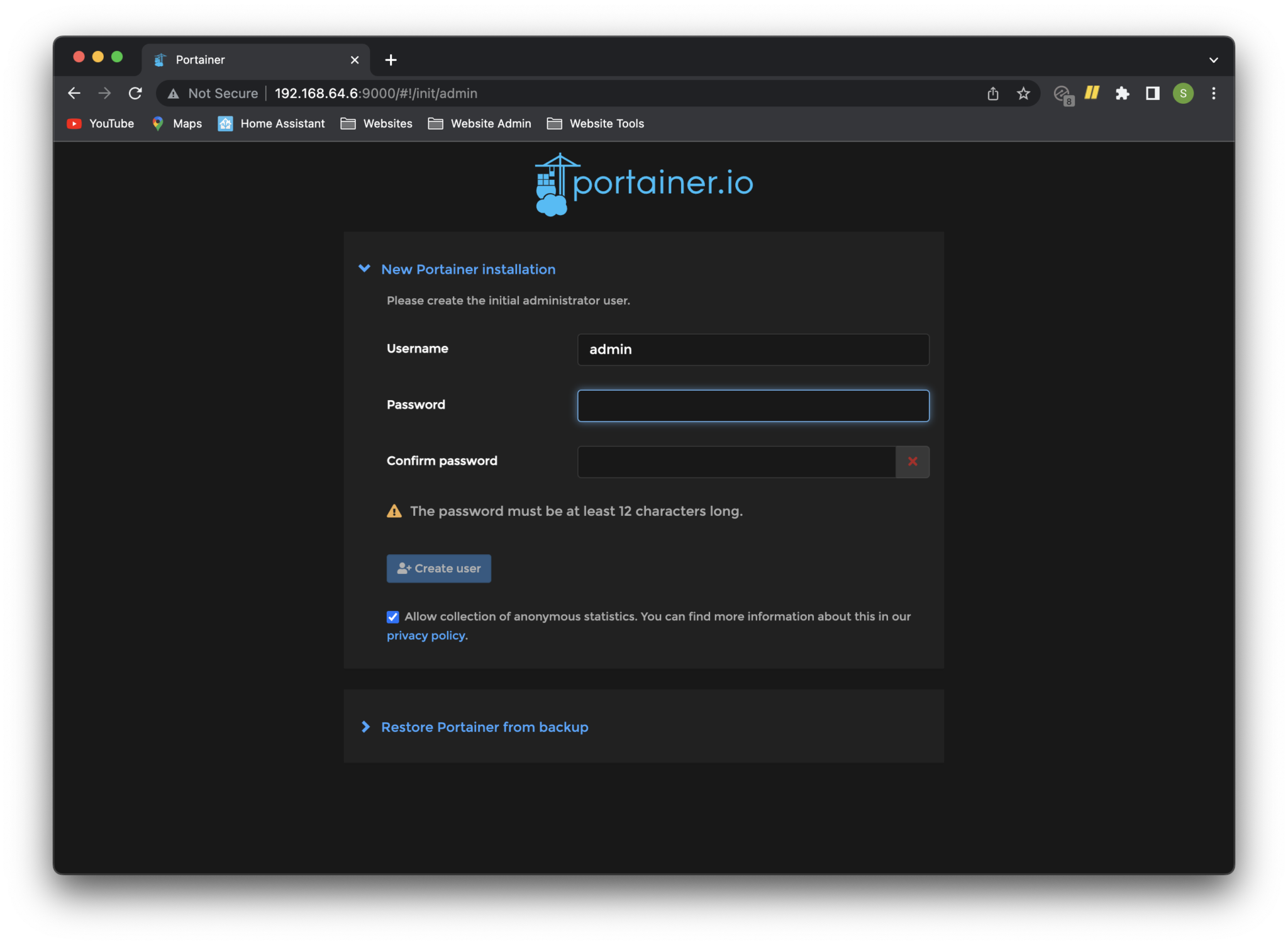
Task: Click the Portainer logo at page top
Action: (x=643, y=185)
